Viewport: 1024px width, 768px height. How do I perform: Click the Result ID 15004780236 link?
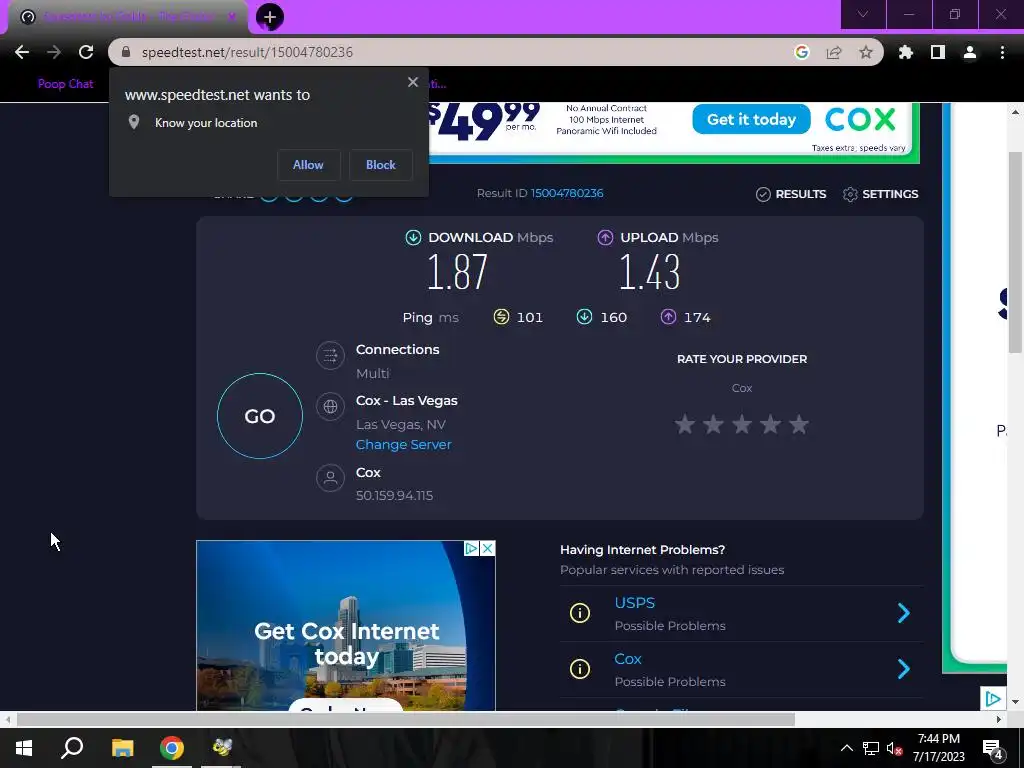[x=567, y=193]
